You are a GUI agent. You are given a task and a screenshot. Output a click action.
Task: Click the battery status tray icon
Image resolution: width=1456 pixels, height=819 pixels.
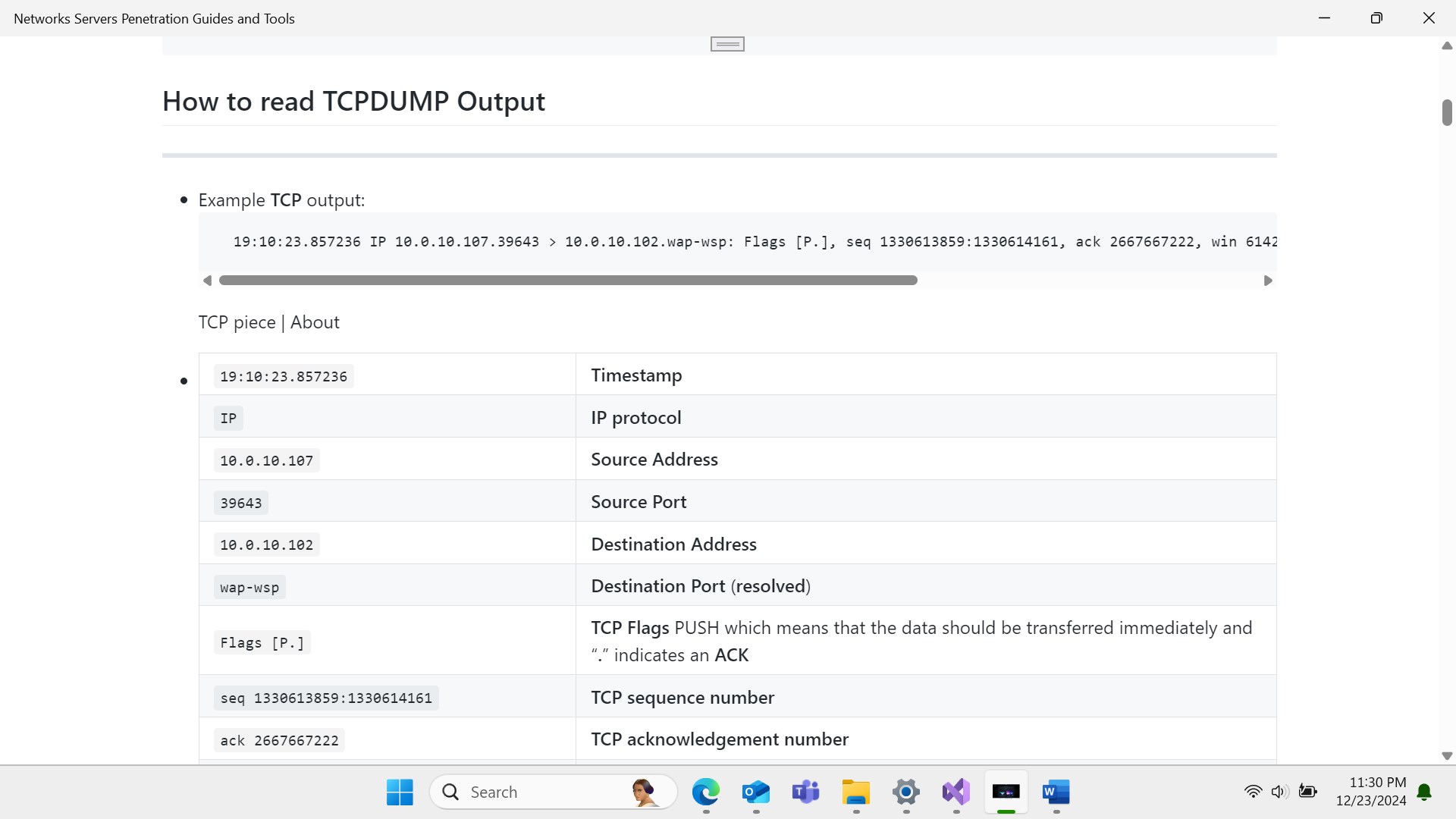coord(1307,792)
